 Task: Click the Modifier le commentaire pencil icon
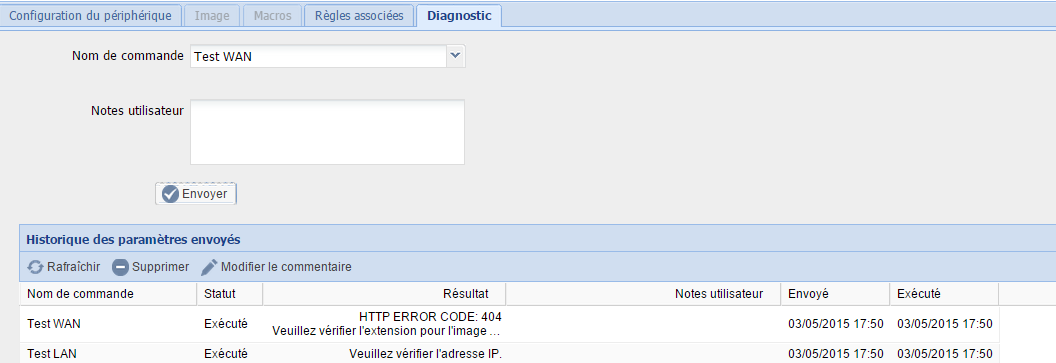(209, 267)
